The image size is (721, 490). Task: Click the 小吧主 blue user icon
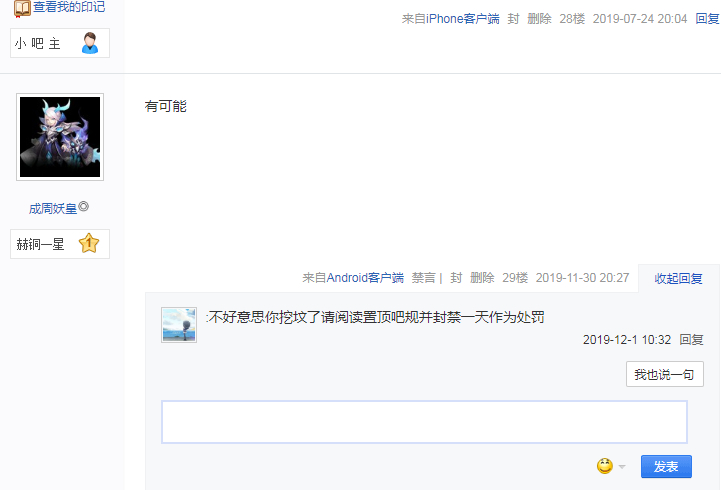pos(90,43)
